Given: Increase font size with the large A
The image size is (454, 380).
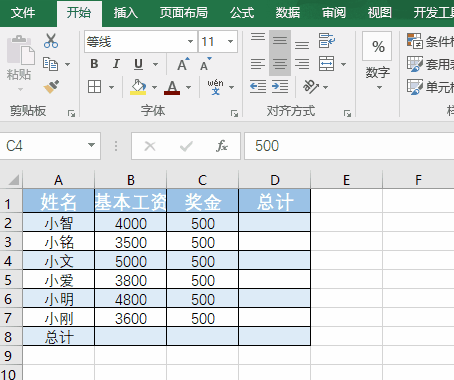Looking at the screenshot, I should click(183, 64).
